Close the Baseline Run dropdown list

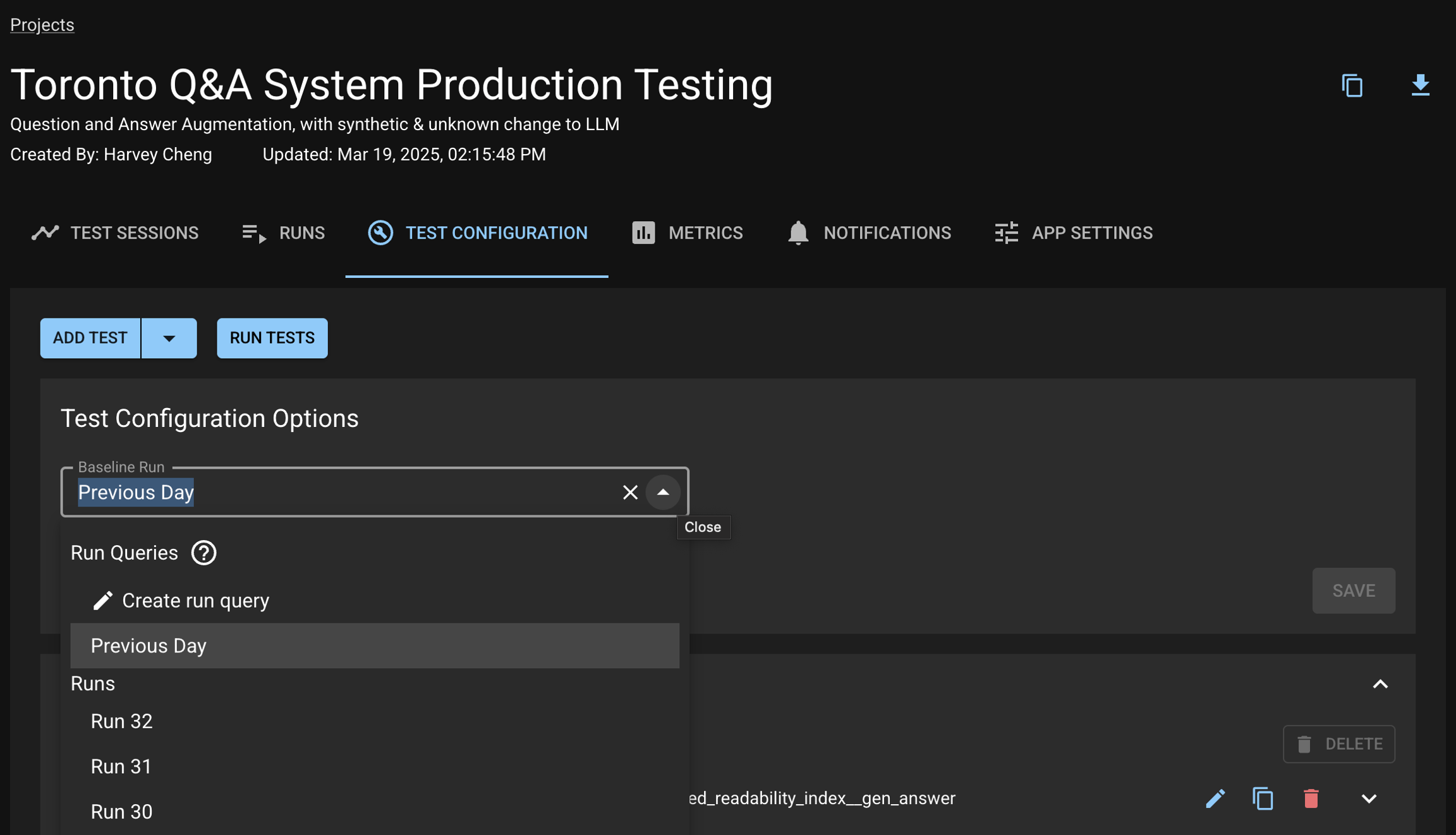click(662, 492)
